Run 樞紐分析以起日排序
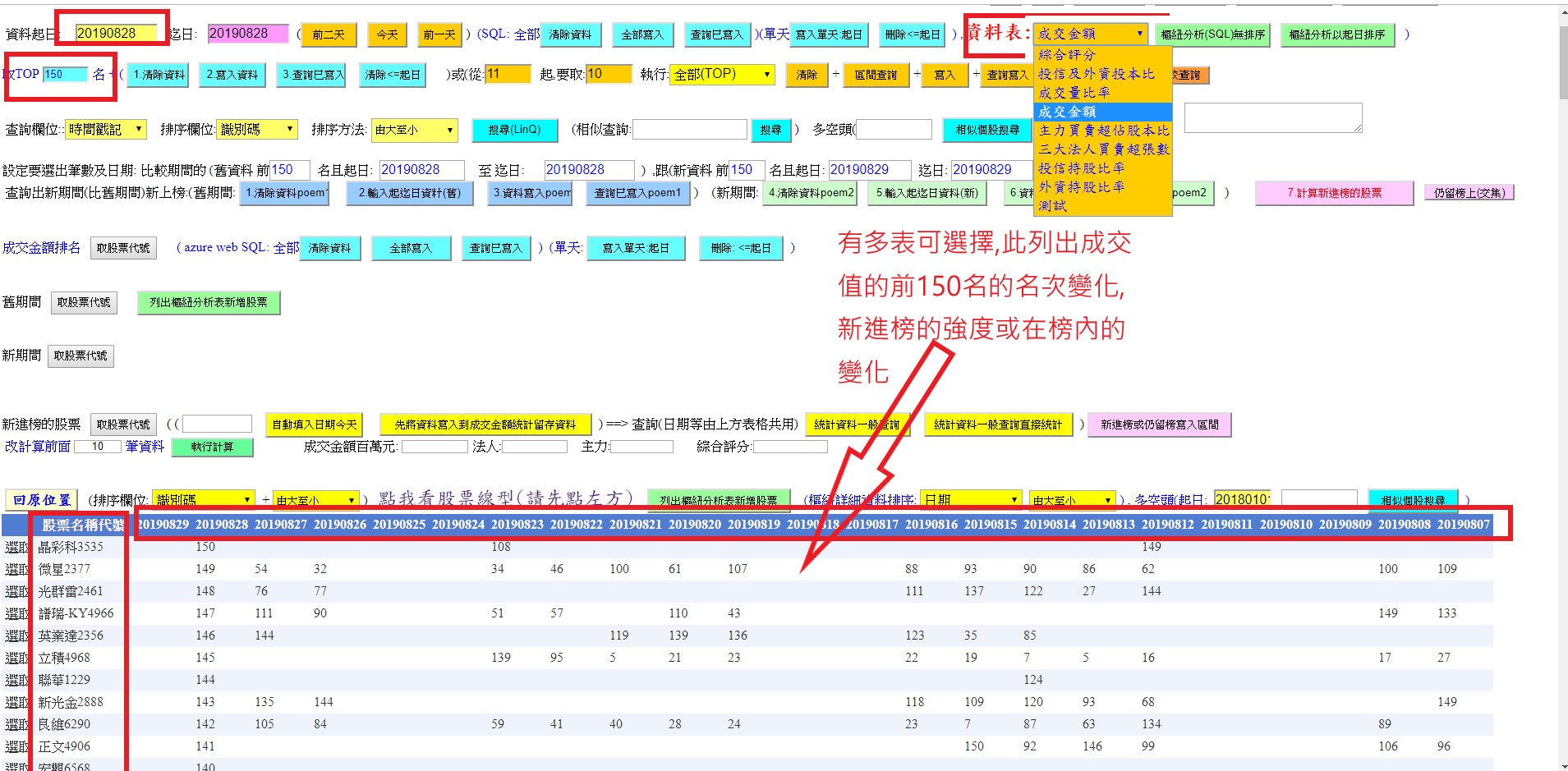 pos(1337,34)
